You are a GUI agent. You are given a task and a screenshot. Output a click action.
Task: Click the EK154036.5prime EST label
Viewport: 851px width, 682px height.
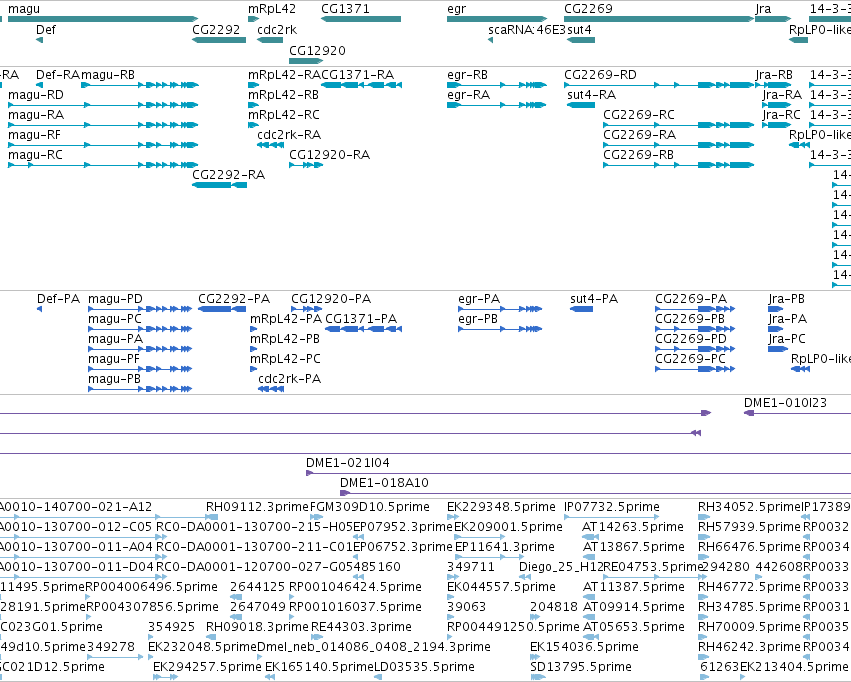tap(585, 647)
